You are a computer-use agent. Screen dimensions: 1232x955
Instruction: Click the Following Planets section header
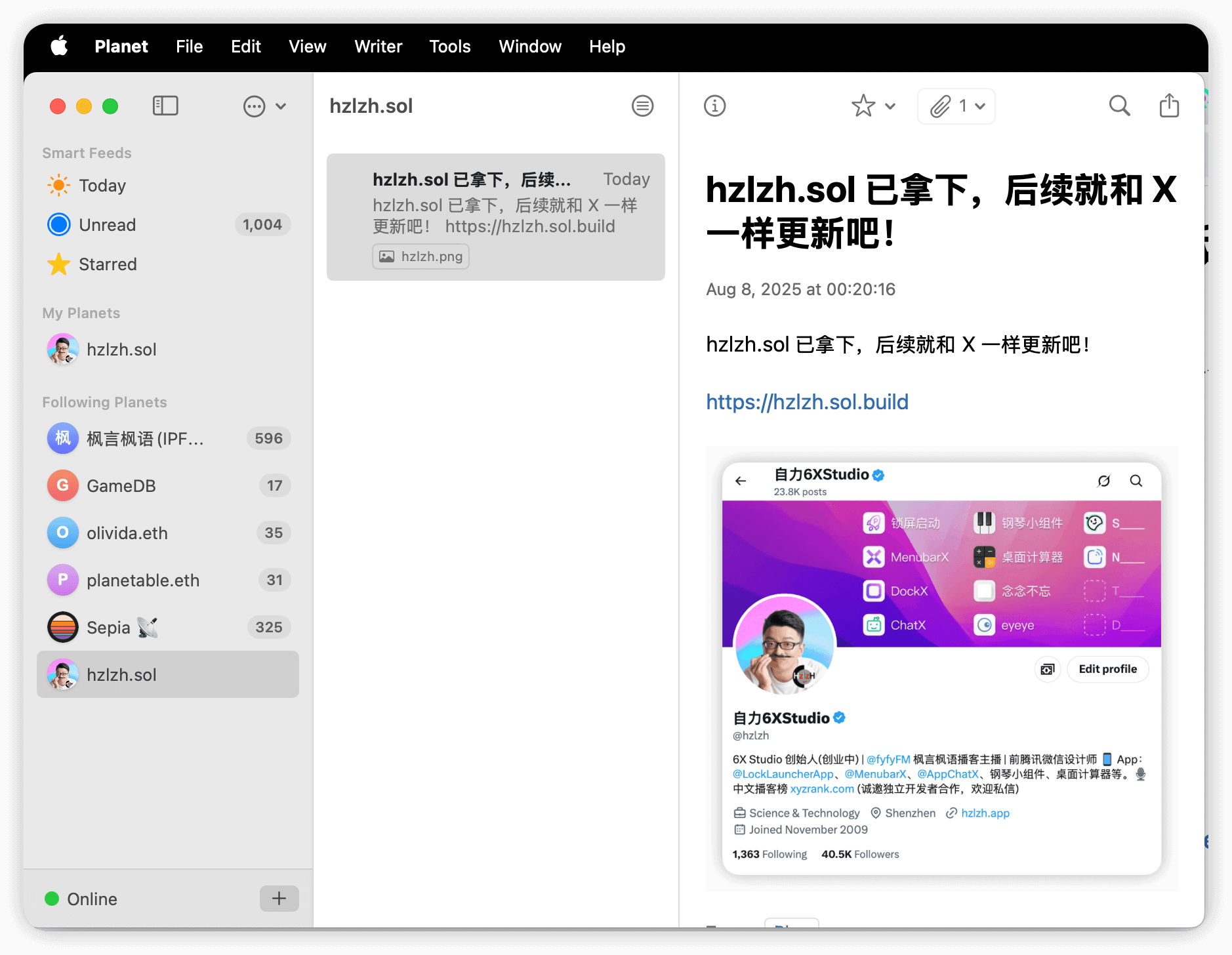(105, 402)
